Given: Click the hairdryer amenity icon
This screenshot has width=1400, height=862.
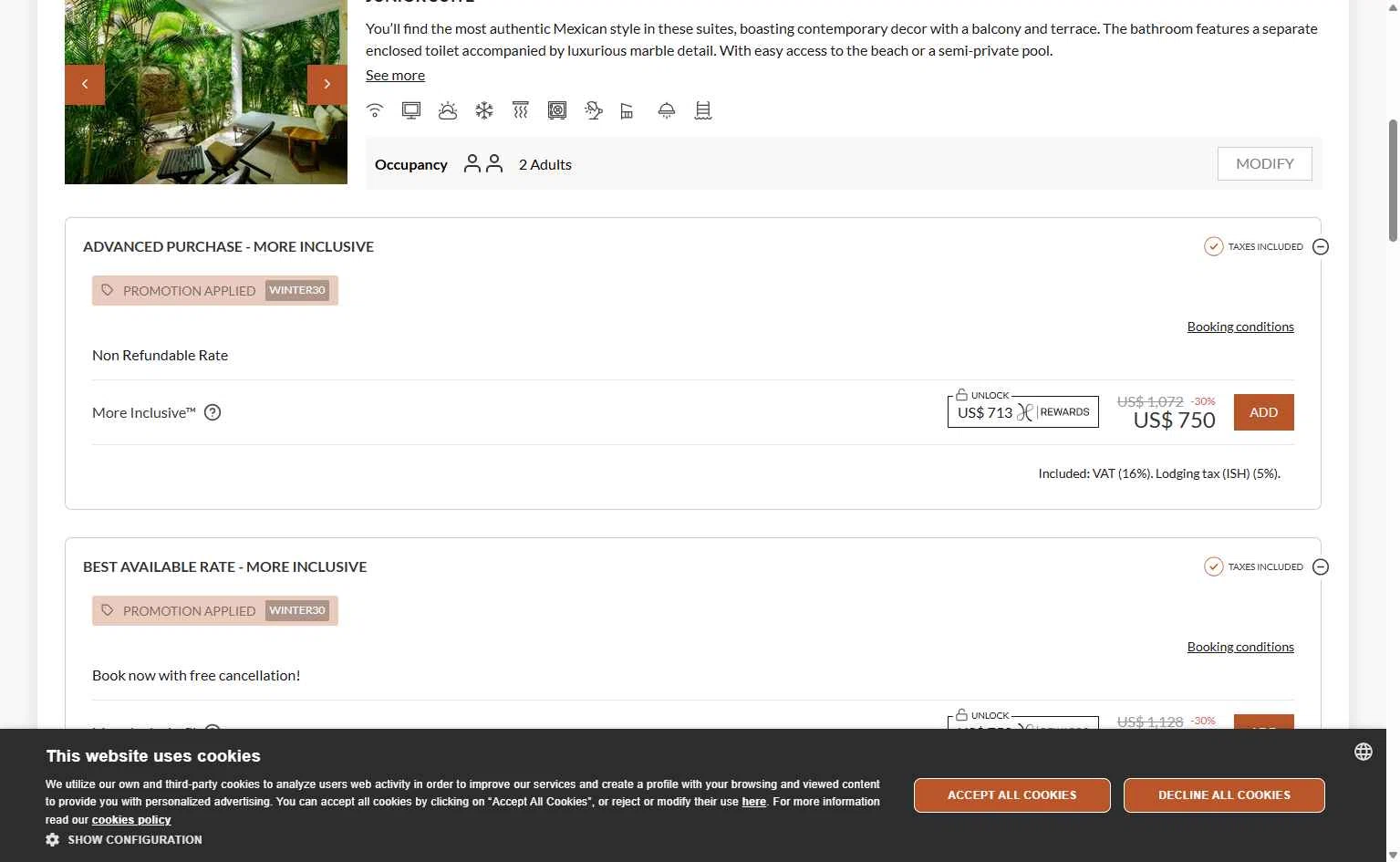Looking at the screenshot, I should click(594, 110).
